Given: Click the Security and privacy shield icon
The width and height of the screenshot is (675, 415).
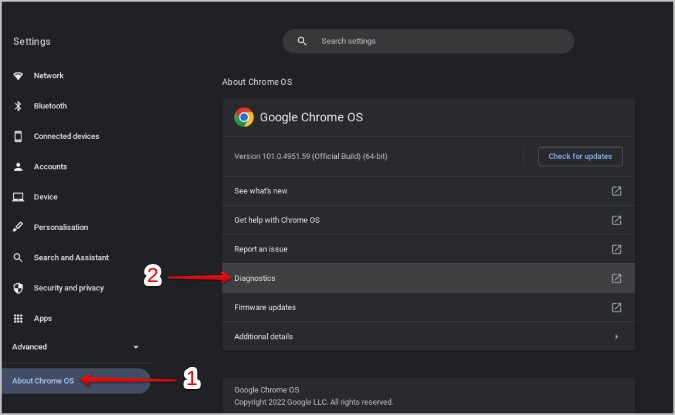Looking at the screenshot, I should point(17,288).
